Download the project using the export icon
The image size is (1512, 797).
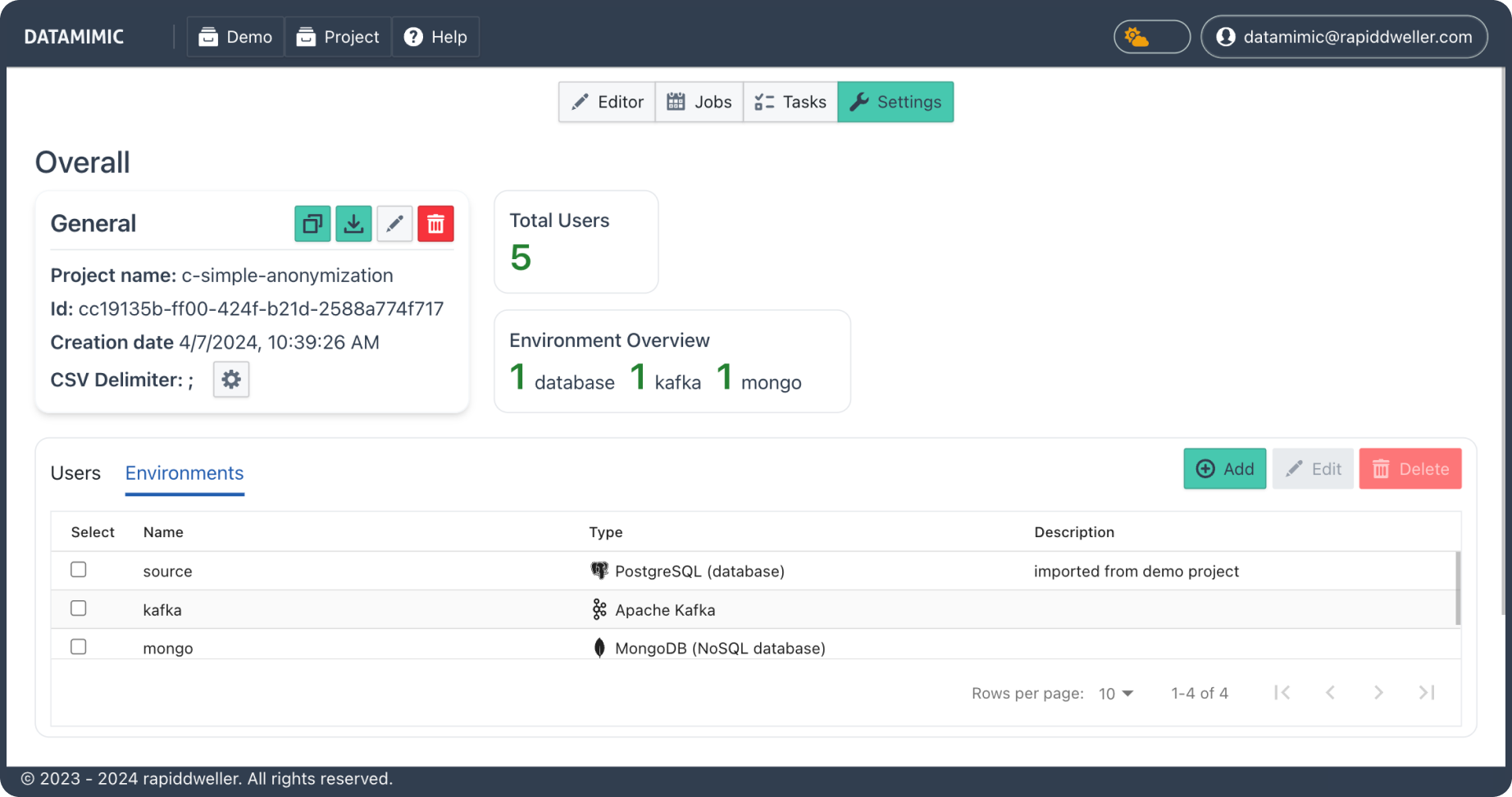(x=353, y=223)
